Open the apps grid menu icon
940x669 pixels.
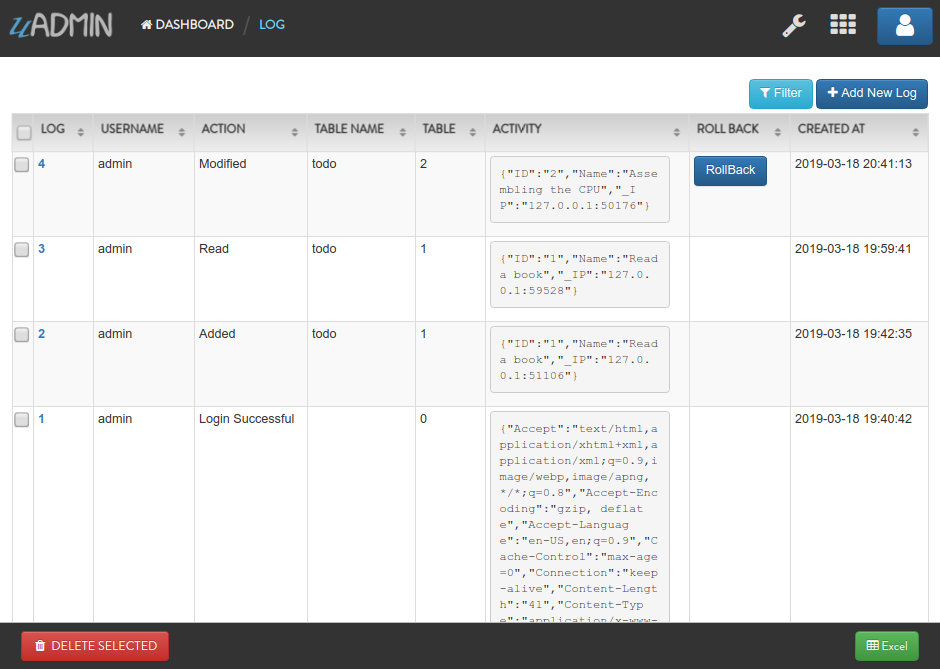842,25
